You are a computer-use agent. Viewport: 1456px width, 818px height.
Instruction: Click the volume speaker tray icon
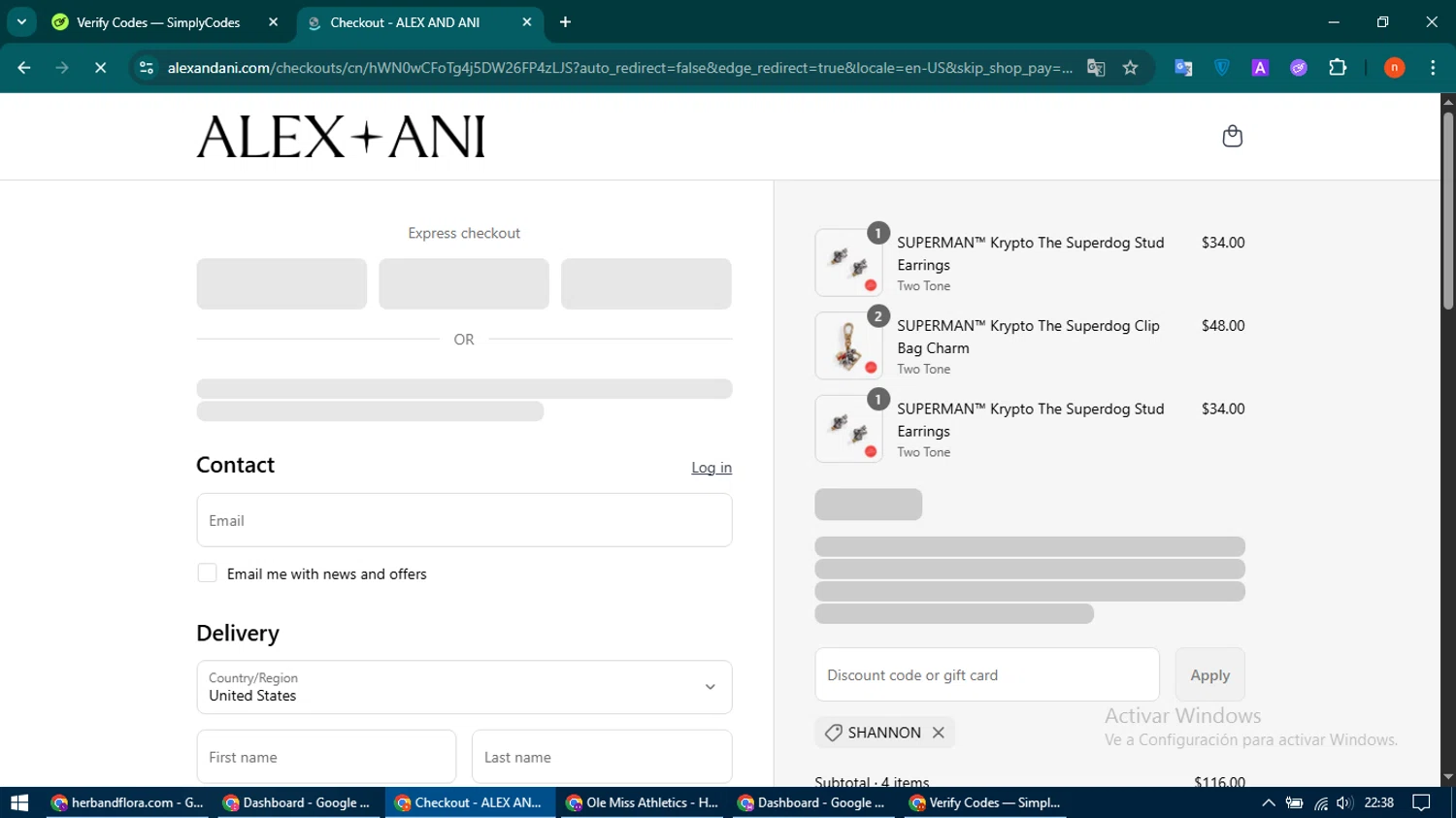coord(1344,802)
